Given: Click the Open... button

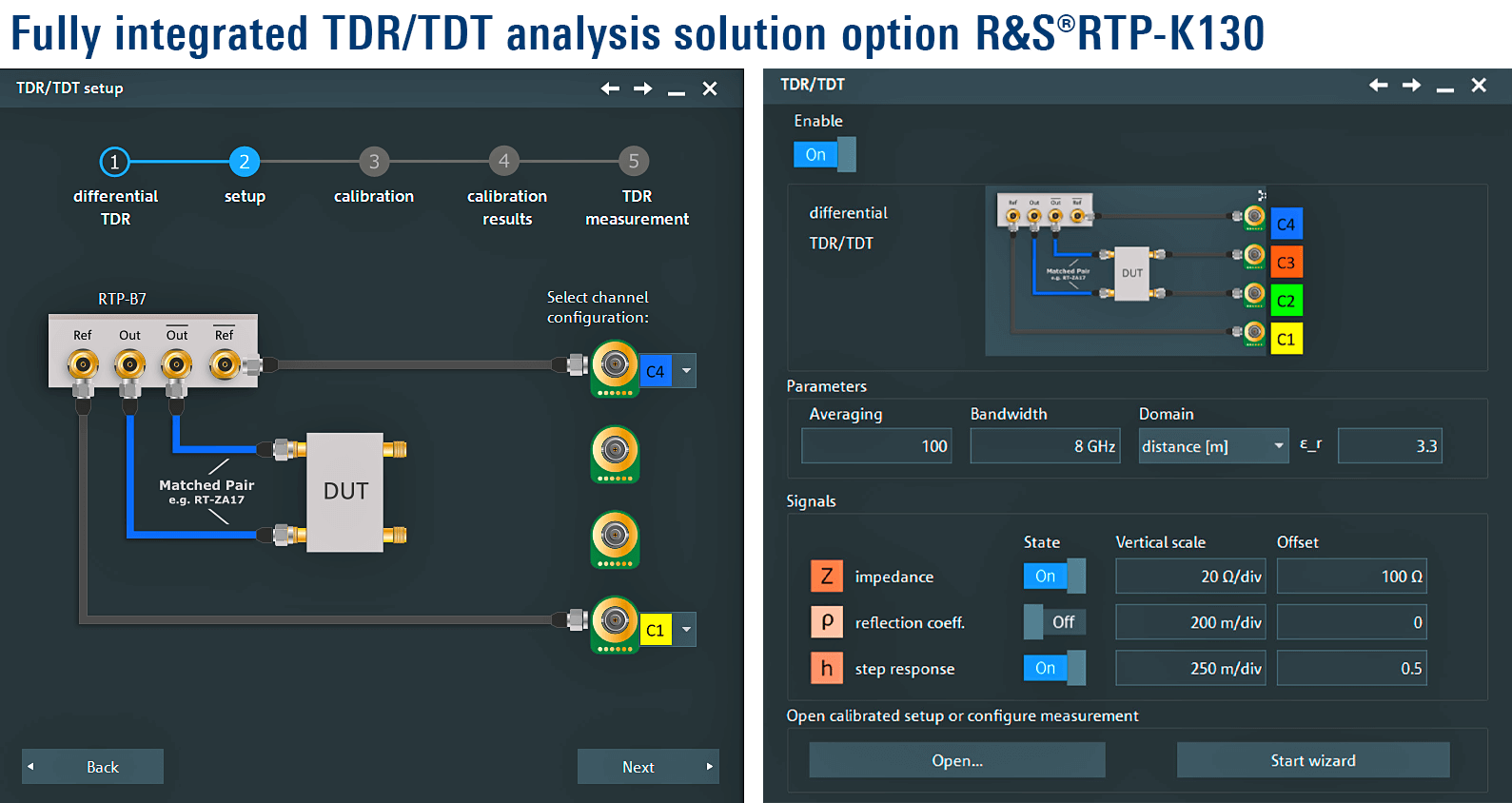Looking at the screenshot, I should (957, 760).
